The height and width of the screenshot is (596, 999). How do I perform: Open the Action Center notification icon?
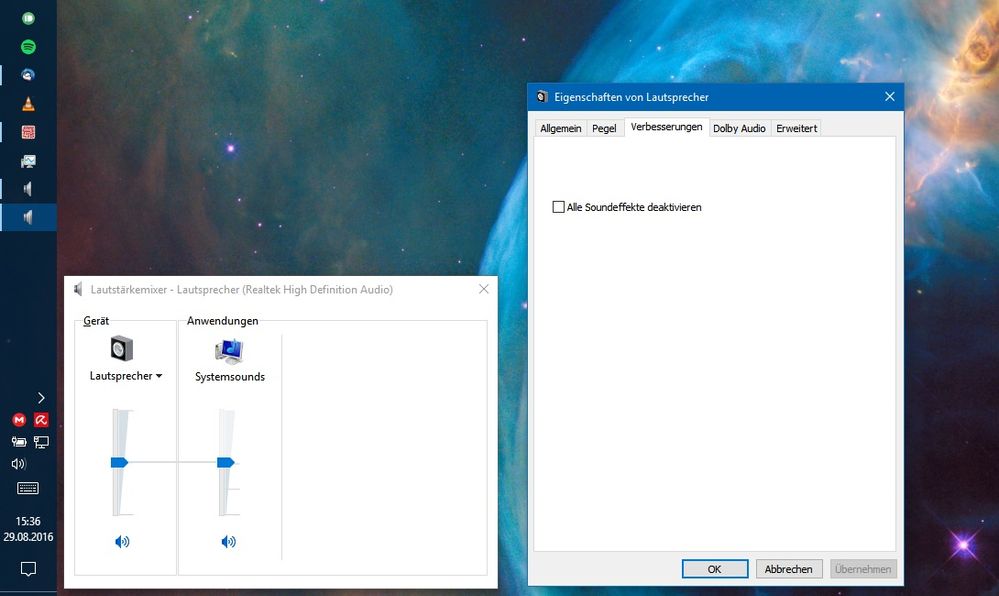(28, 569)
